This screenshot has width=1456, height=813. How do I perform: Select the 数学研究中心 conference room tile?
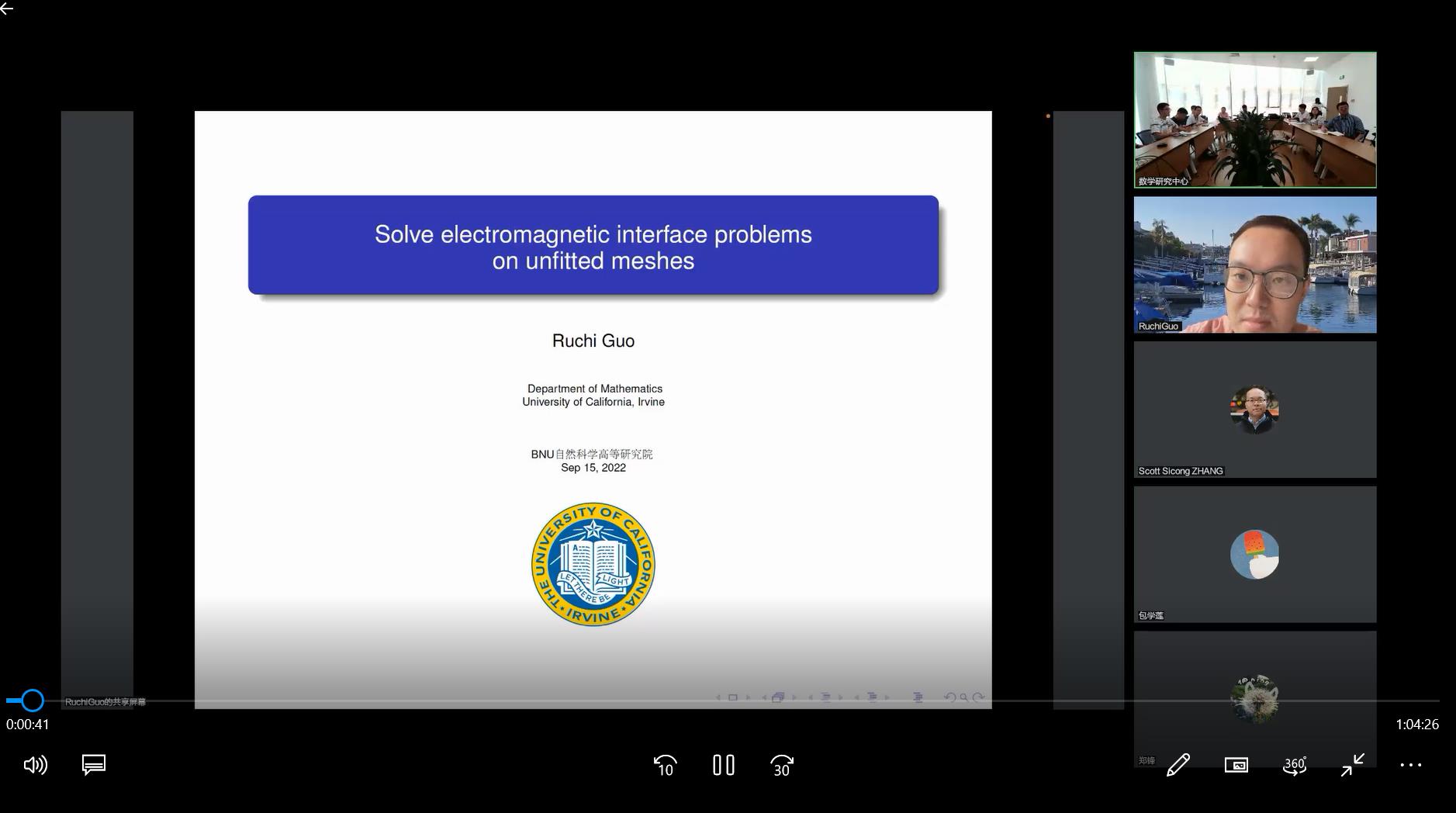tap(1254, 119)
